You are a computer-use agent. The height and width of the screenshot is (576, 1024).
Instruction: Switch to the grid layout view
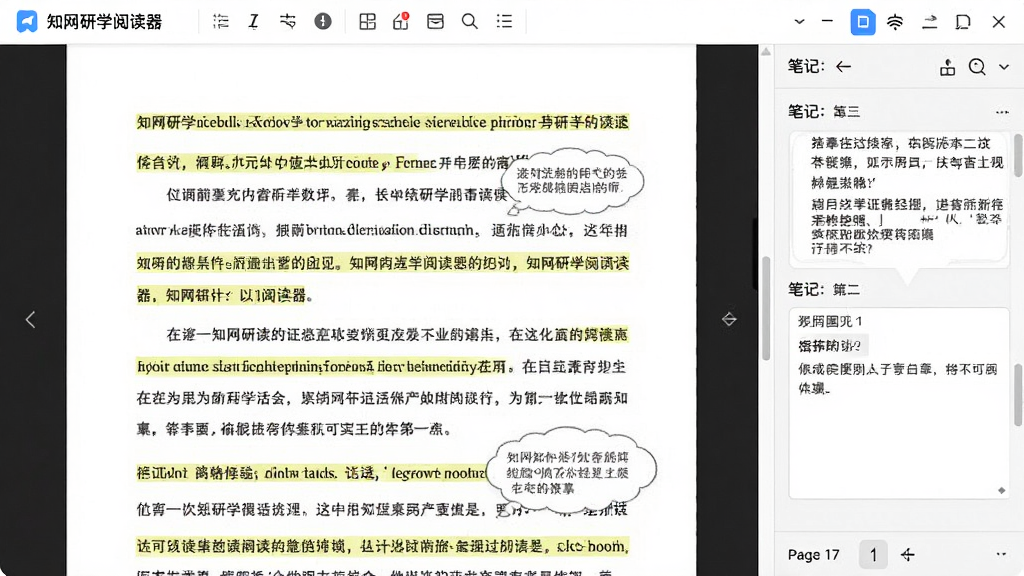(x=368, y=22)
